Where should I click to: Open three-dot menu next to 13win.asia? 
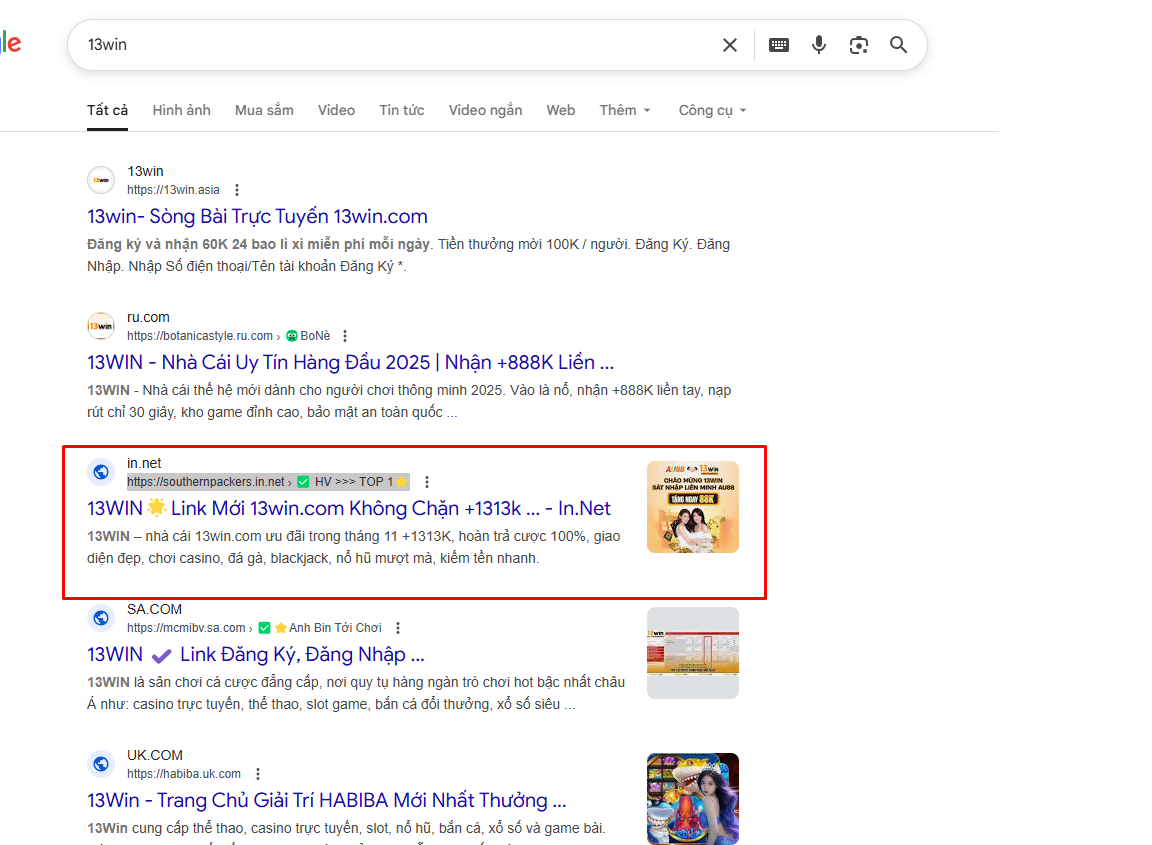(237, 190)
